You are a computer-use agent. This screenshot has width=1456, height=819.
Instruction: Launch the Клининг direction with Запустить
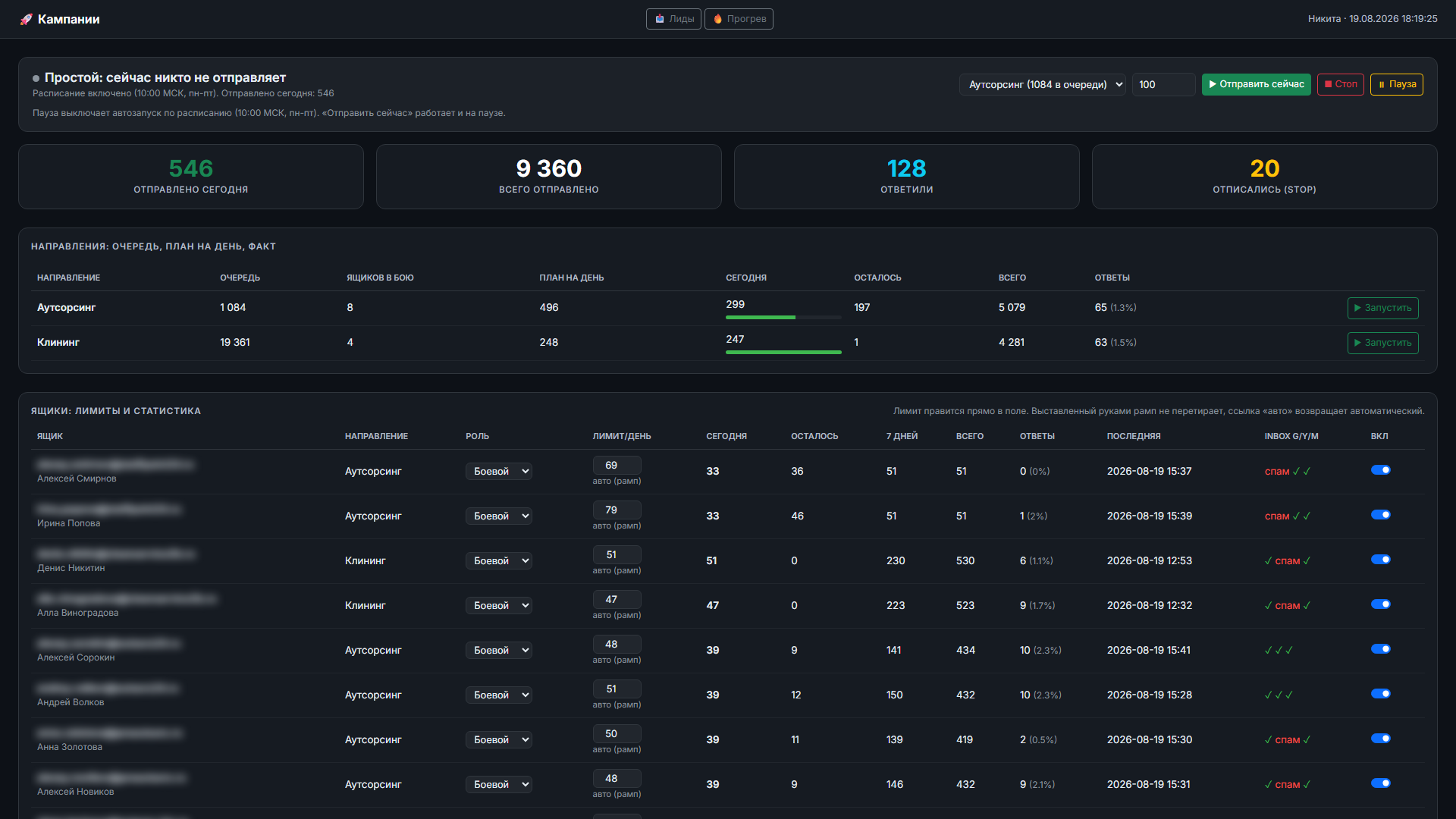click(1382, 343)
